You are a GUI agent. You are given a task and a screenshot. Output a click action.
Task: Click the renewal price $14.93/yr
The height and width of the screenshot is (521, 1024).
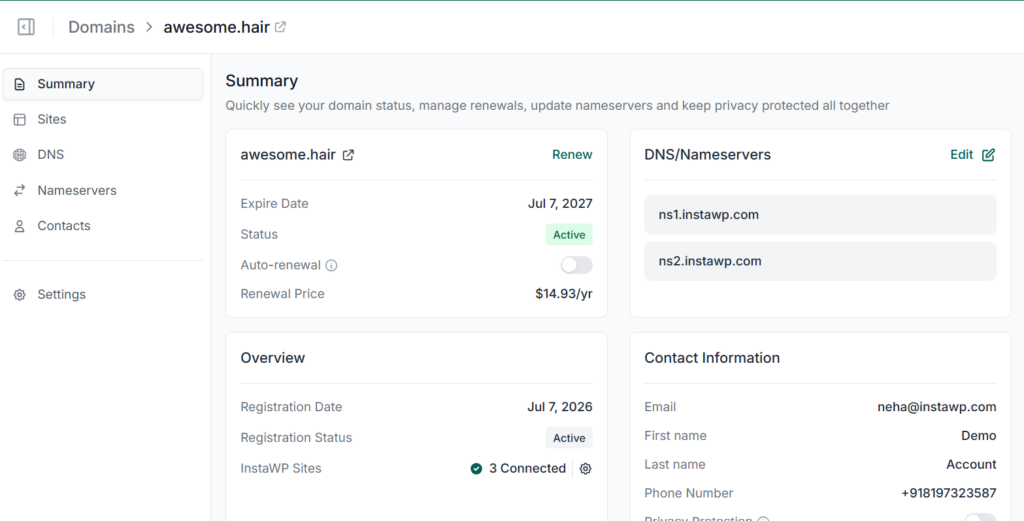point(564,294)
